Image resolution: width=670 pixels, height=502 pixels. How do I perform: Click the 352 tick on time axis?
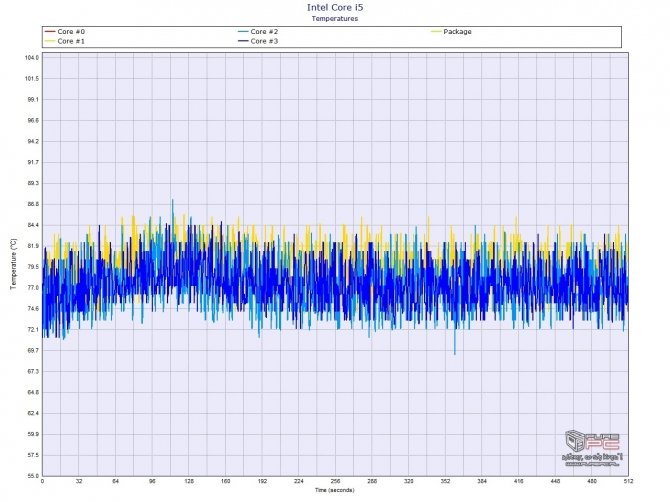coord(445,481)
